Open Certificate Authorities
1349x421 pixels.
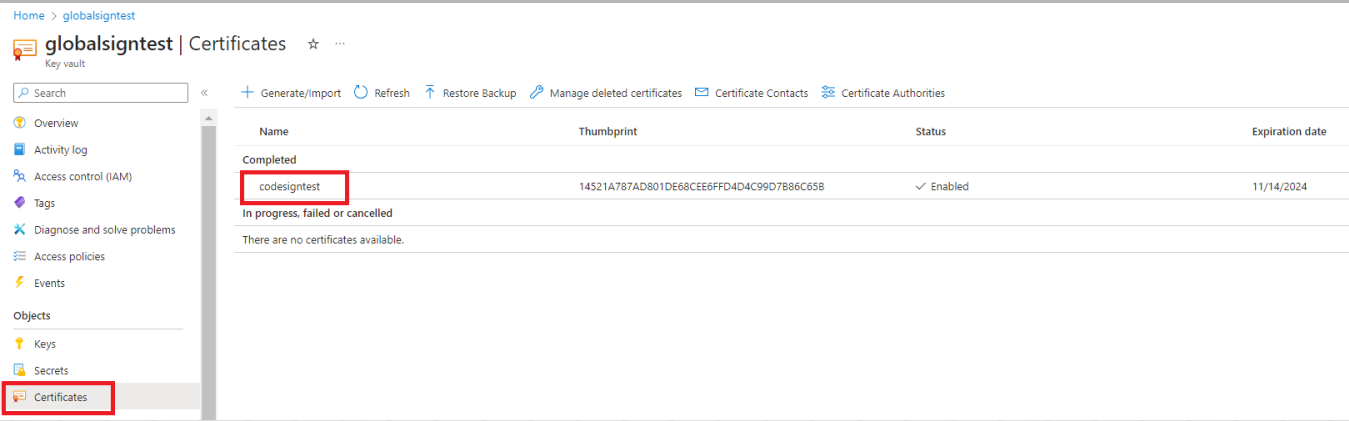[893, 93]
